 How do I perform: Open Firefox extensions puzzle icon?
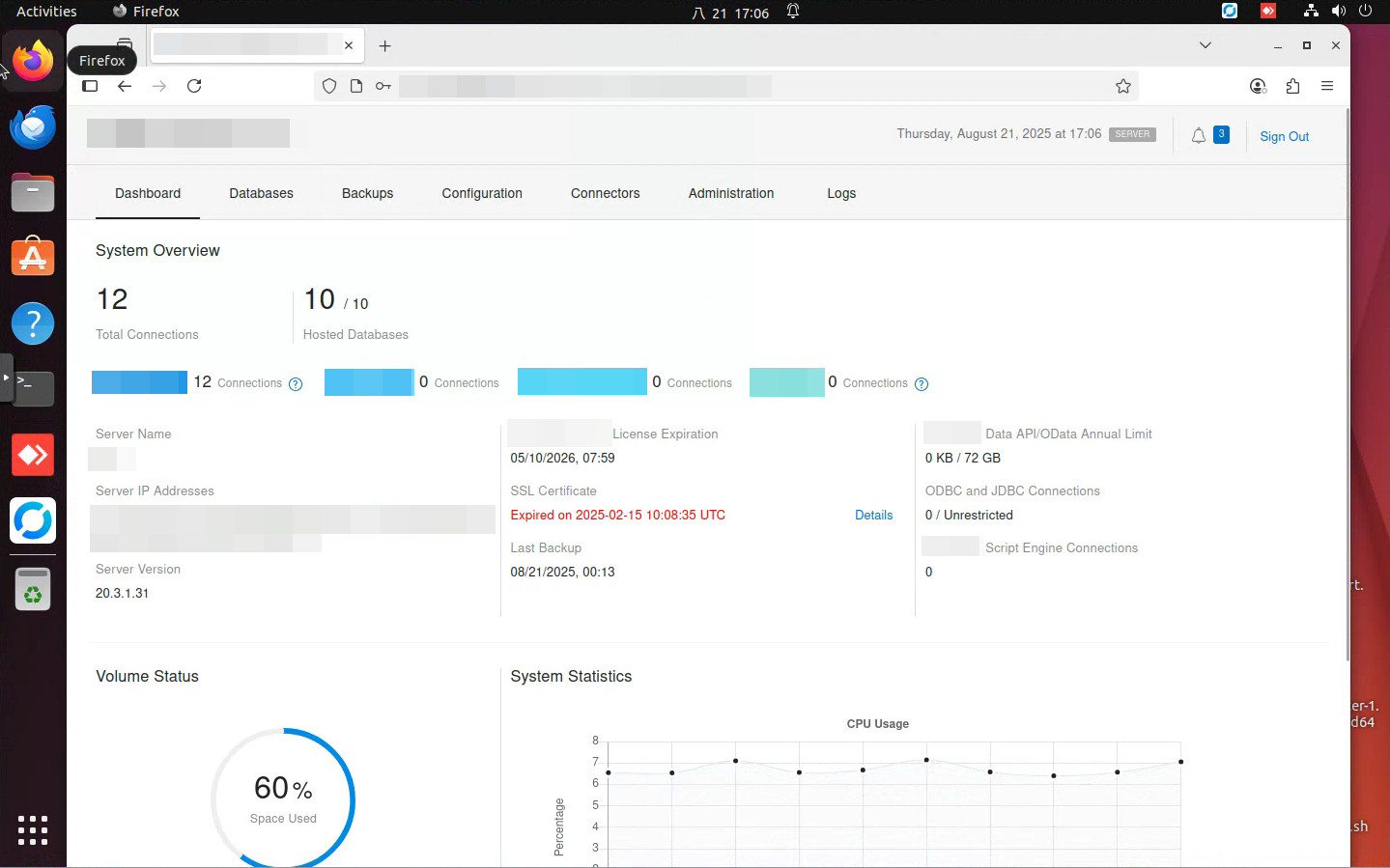(x=1292, y=86)
